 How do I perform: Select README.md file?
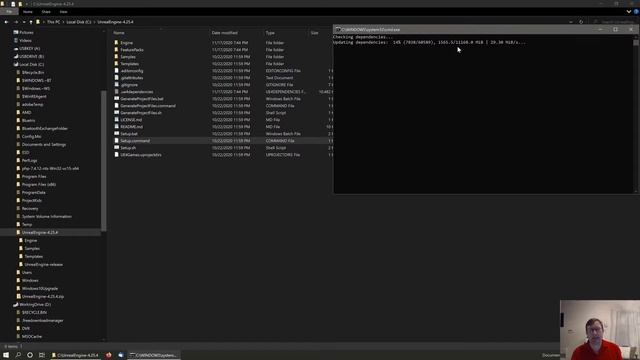131,127
